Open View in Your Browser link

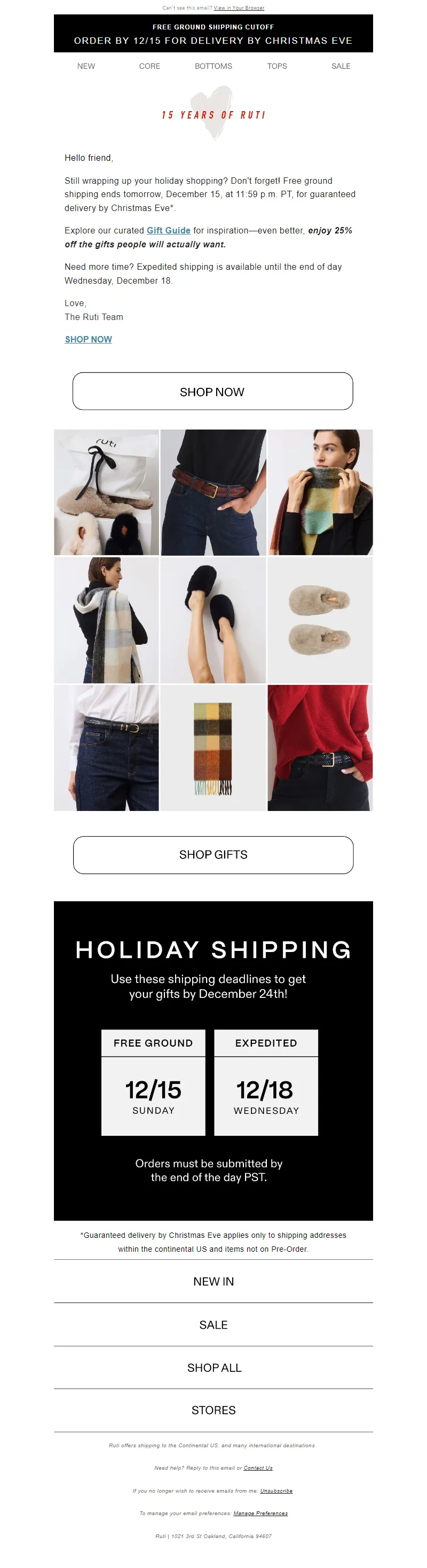point(239,8)
